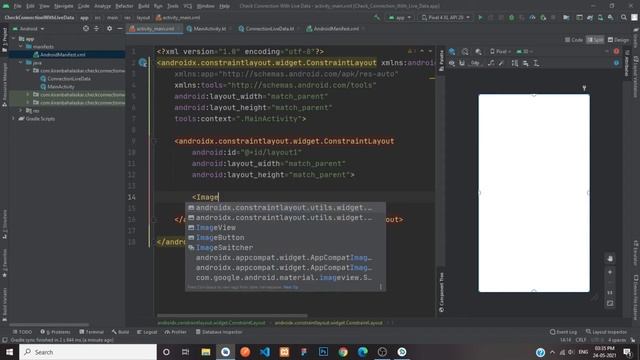Viewport: 640px width, 360px height.
Task: Click the Select Opened File target icon
Action: [86, 29]
